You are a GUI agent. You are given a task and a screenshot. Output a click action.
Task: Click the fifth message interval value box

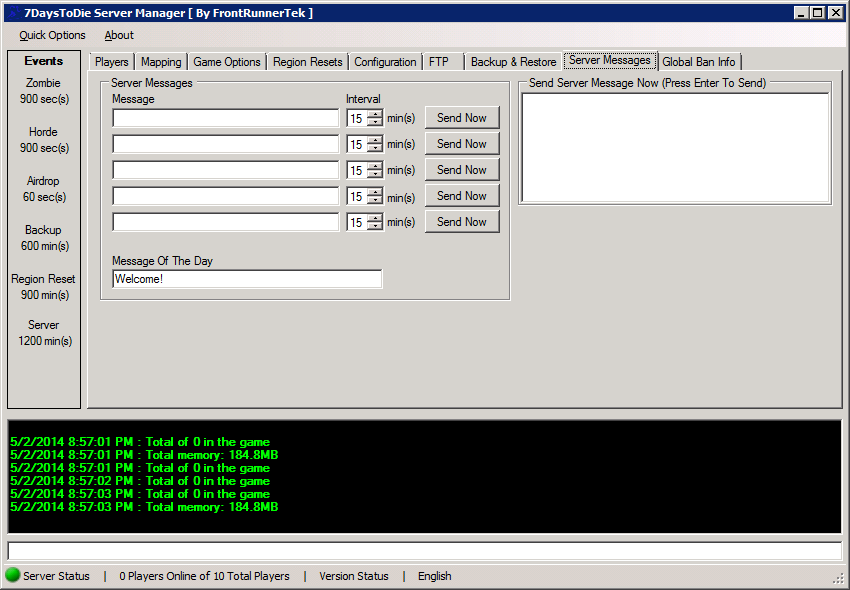(x=357, y=222)
